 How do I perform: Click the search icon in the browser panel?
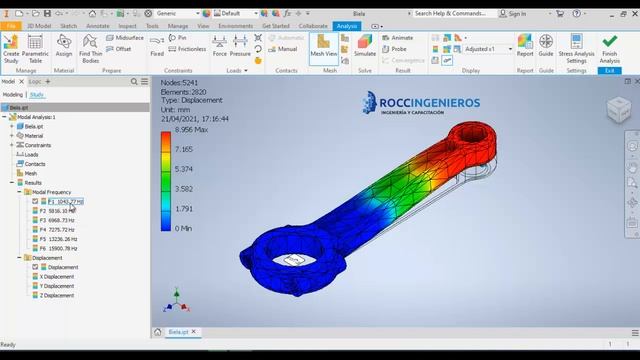pyautogui.click(x=134, y=82)
